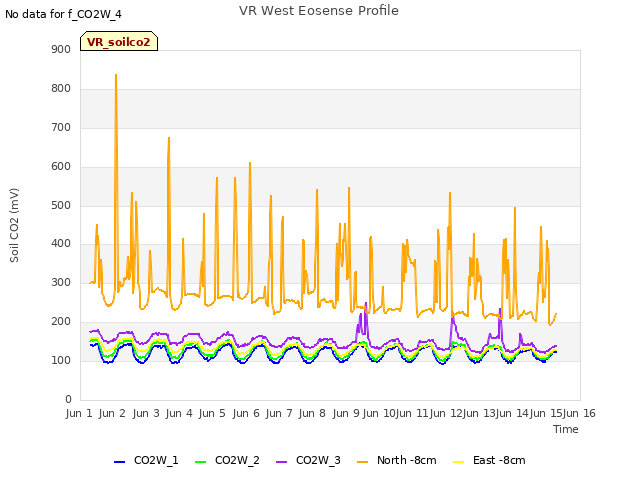Click the 500 y-axis tick label
640x480 pixels.
point(61,206)
